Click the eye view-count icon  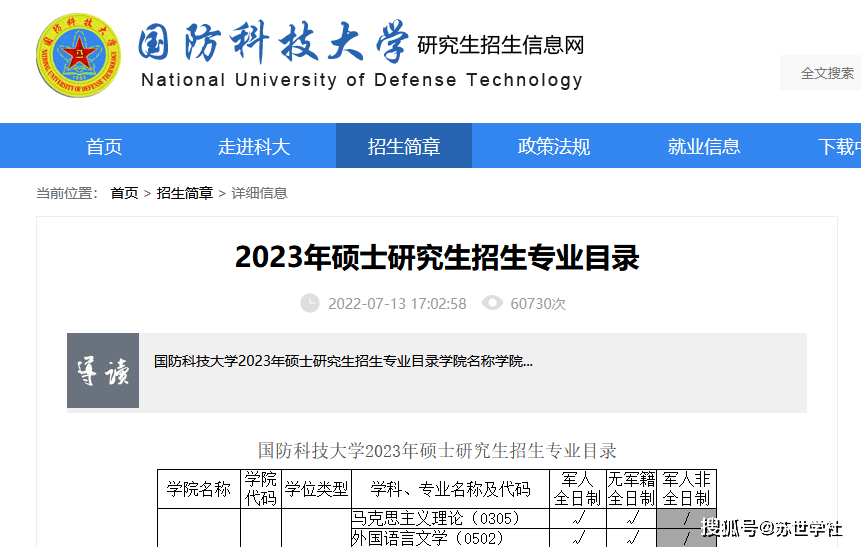tap(492, 303)
